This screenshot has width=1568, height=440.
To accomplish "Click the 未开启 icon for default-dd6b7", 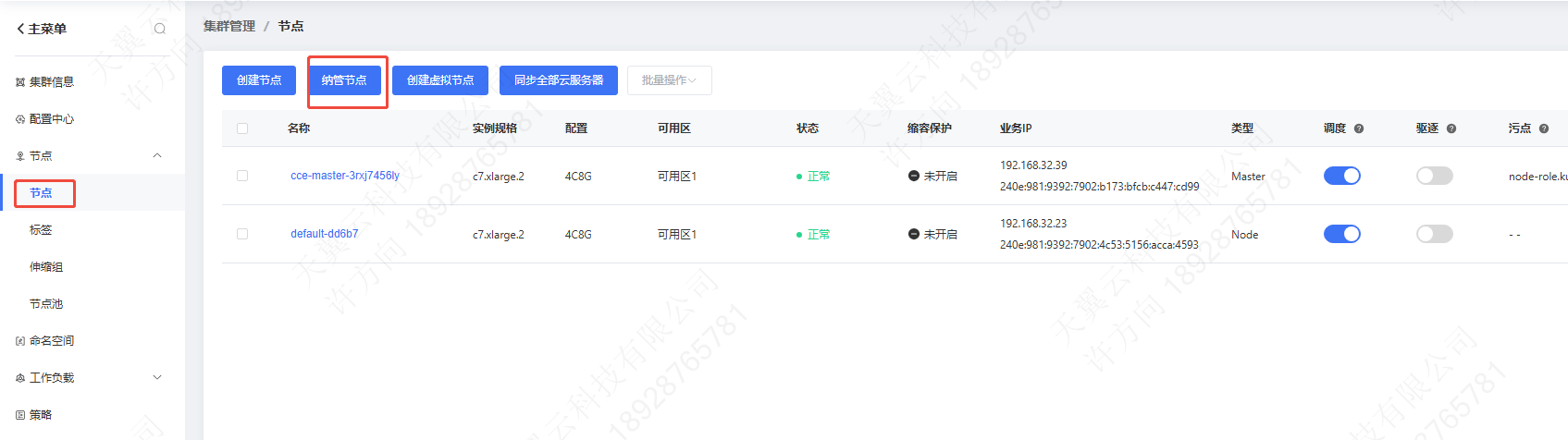I will coord(913,234).
